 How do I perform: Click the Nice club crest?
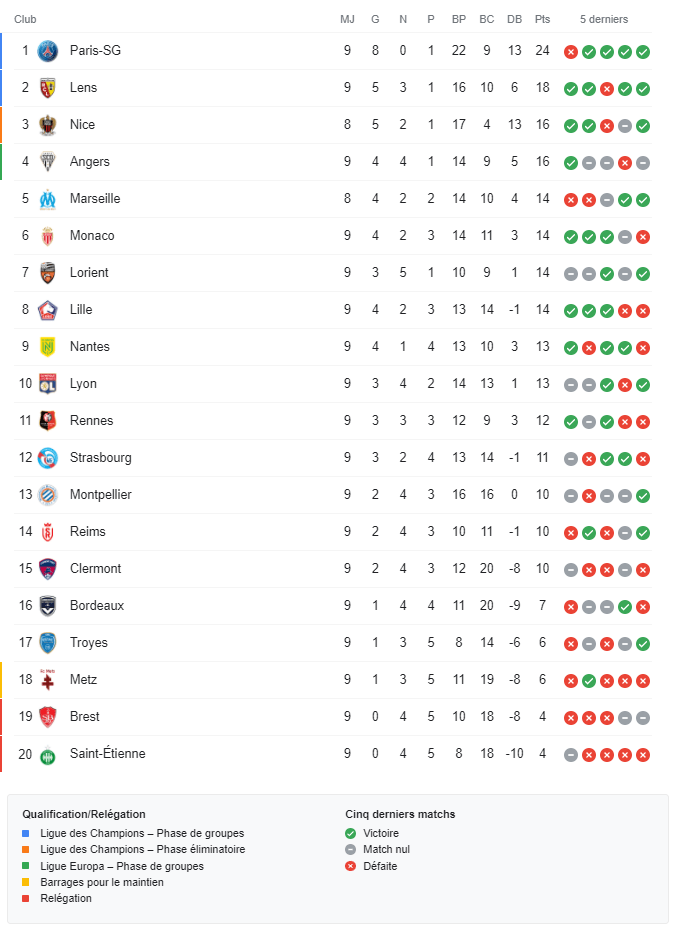[x=47, y=125]
